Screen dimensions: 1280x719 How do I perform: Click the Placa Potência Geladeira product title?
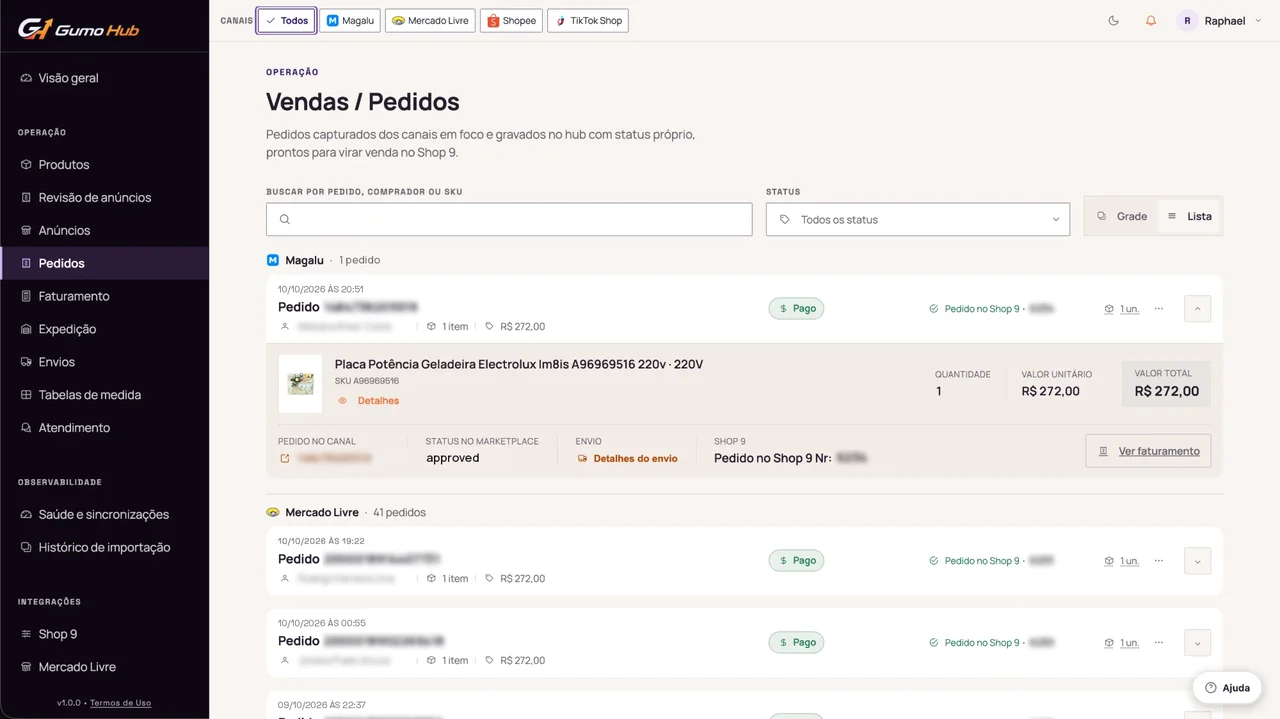tap(519, 364)
